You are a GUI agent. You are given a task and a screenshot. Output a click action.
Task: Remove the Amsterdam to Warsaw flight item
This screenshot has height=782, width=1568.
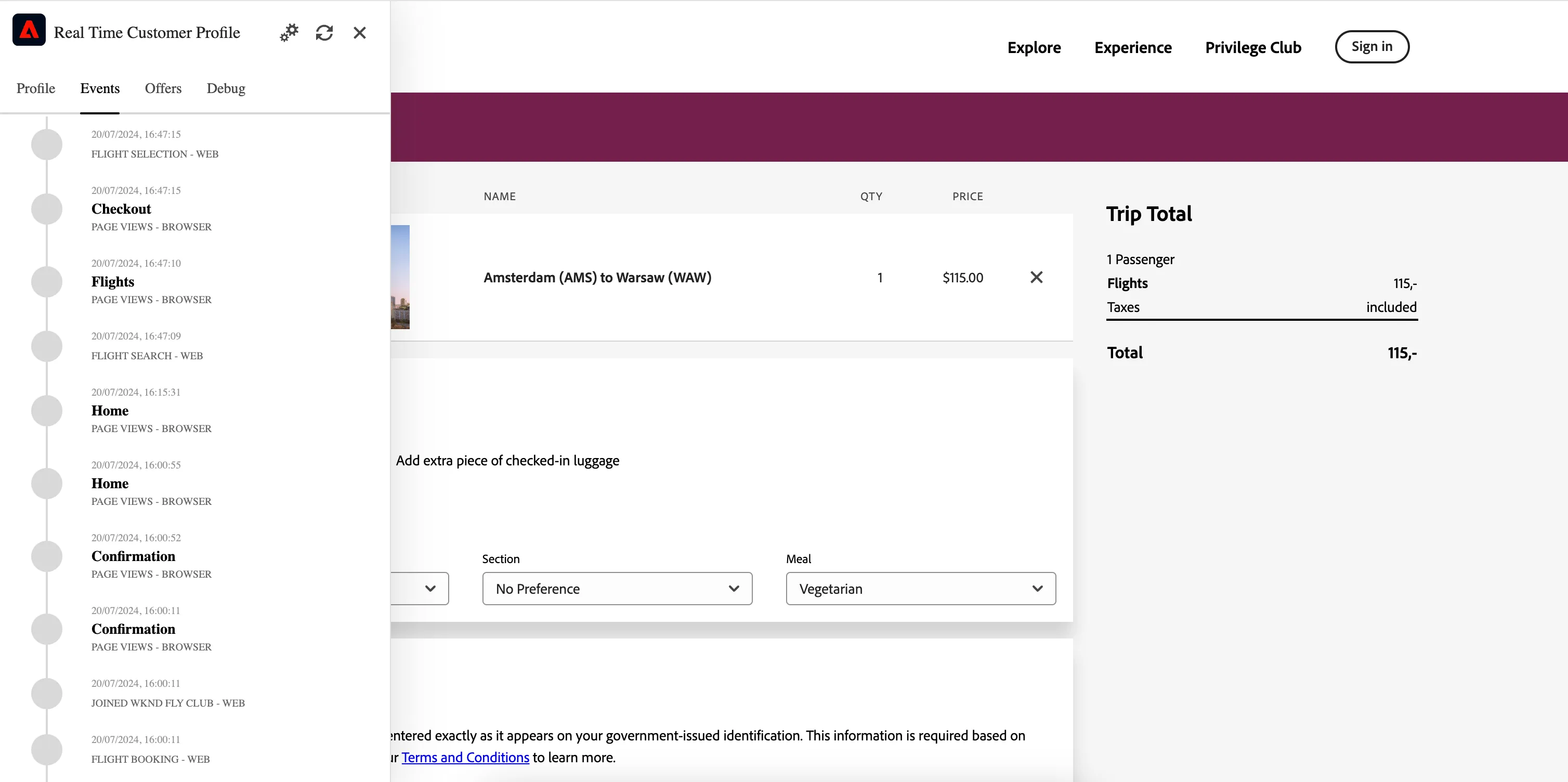pos(1036,278)
